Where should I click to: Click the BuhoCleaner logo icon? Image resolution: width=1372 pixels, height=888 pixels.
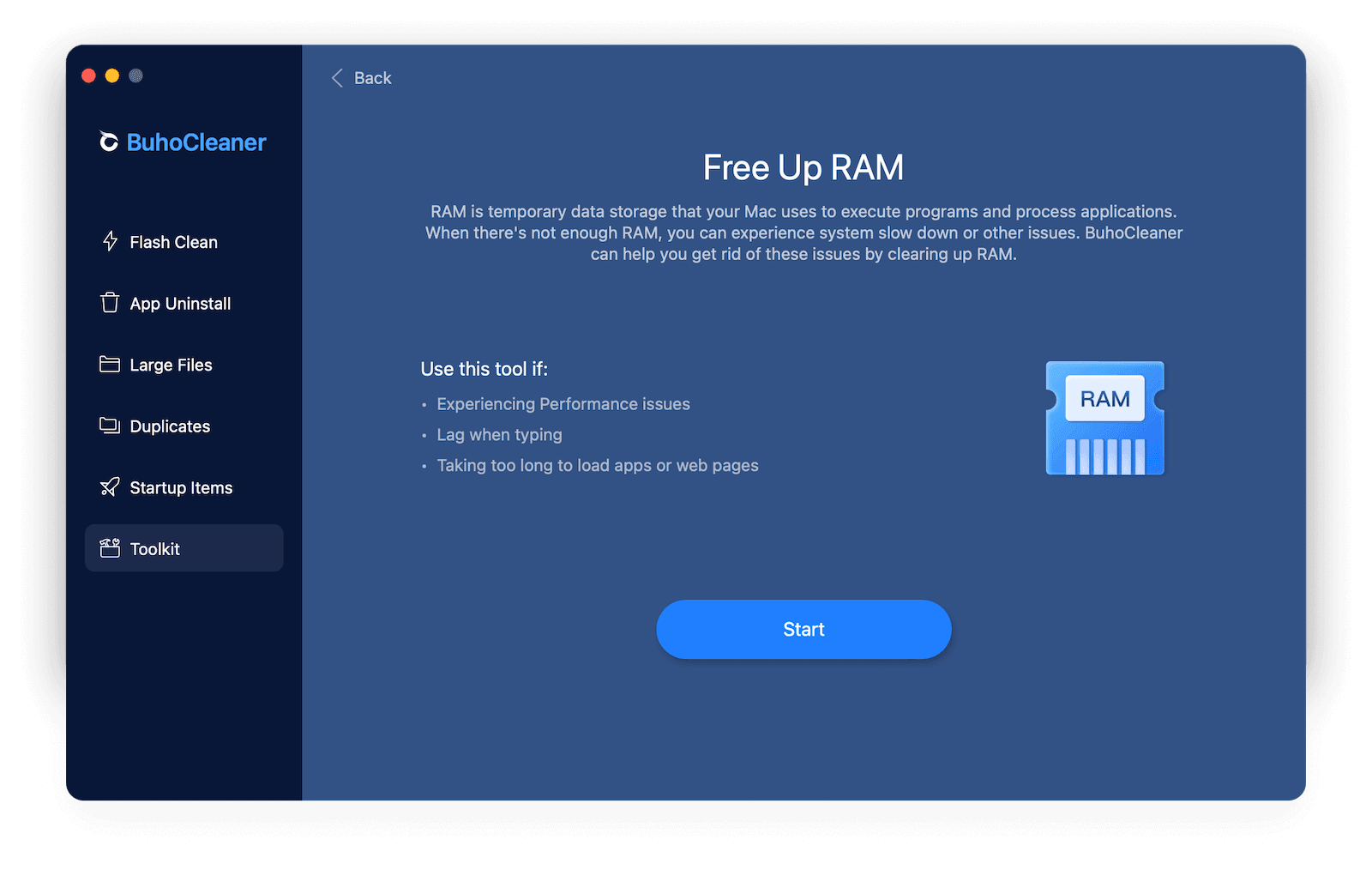(x=108, y=142)
